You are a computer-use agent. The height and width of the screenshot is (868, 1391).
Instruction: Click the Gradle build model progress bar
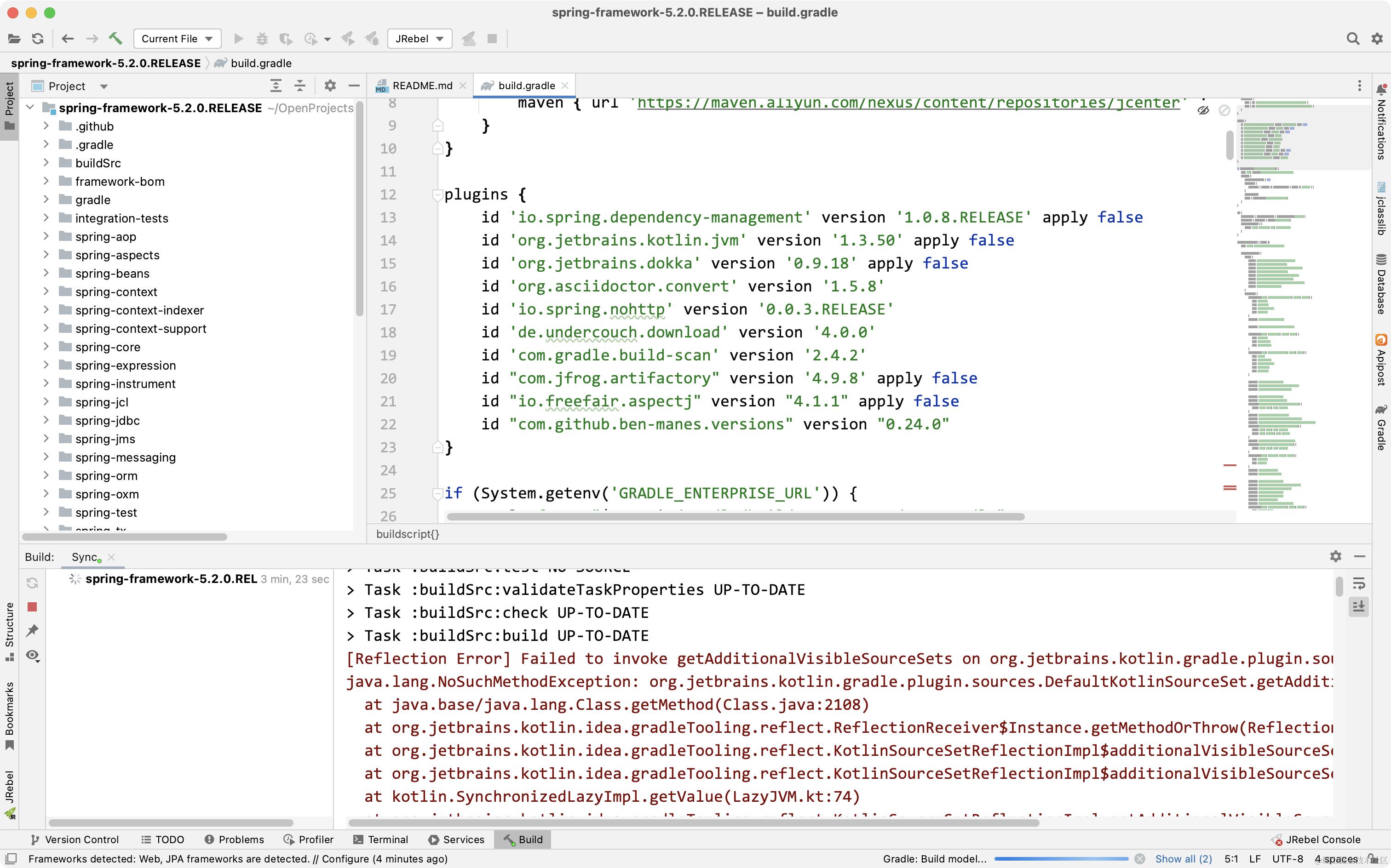click(x=1061, y=859)
